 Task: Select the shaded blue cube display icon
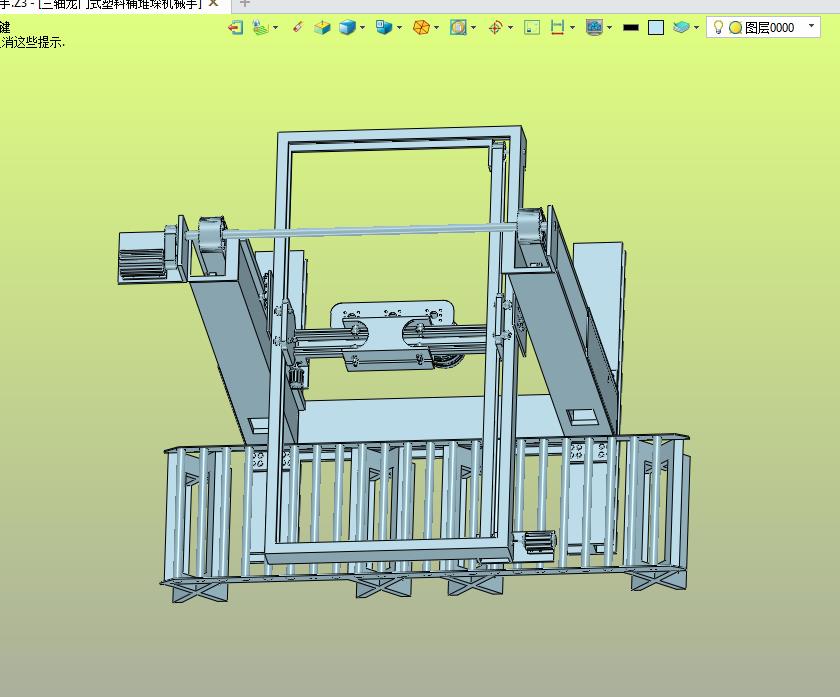click(348, 27)
